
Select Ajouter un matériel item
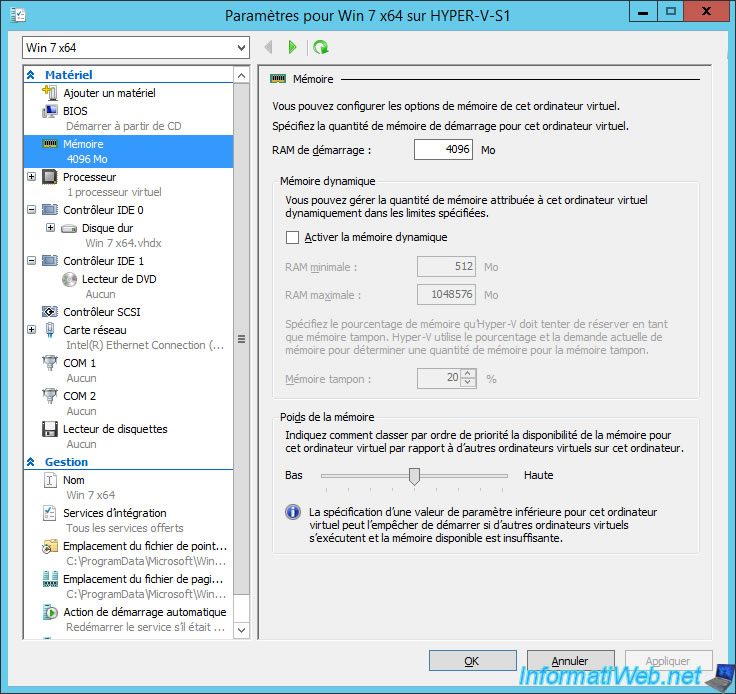[109, 93]
